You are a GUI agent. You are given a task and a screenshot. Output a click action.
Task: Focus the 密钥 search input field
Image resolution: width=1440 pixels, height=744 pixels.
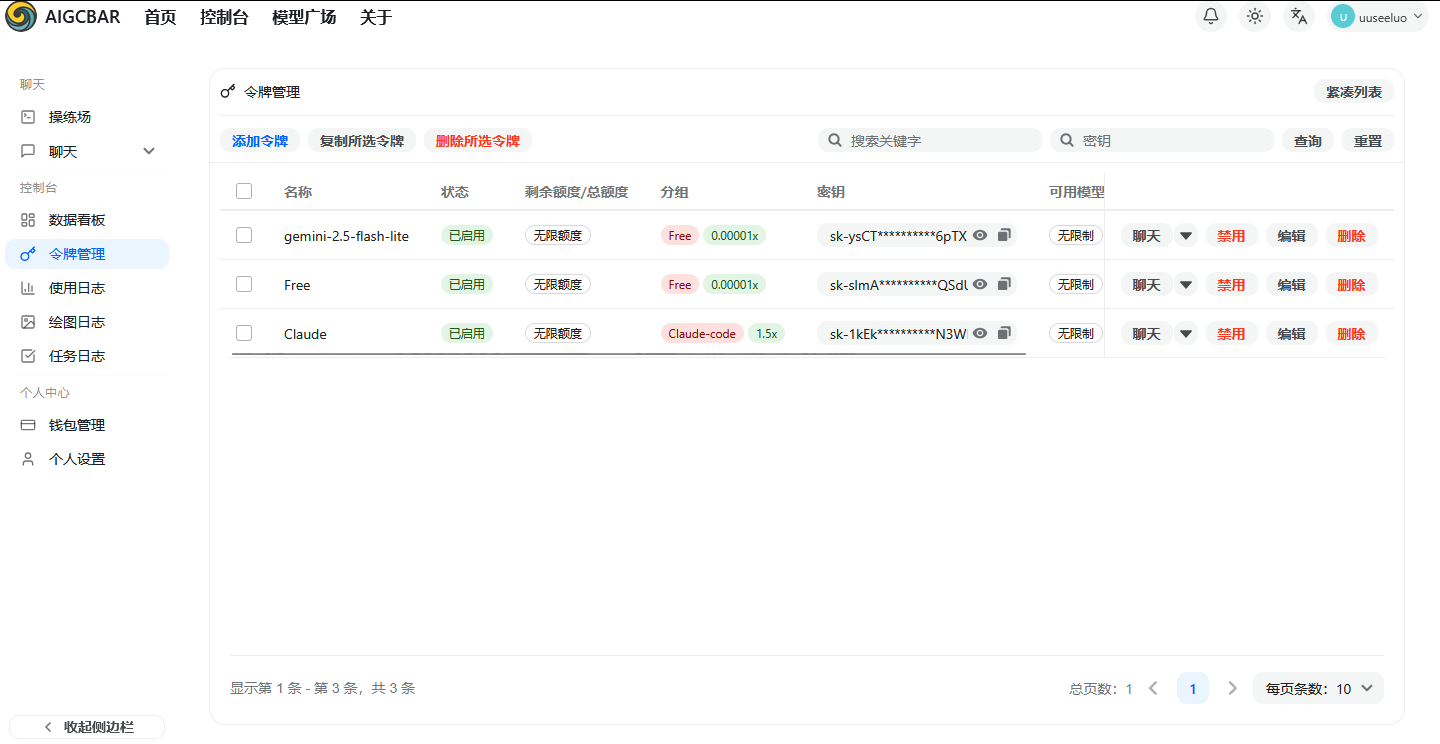(1162, 141)
